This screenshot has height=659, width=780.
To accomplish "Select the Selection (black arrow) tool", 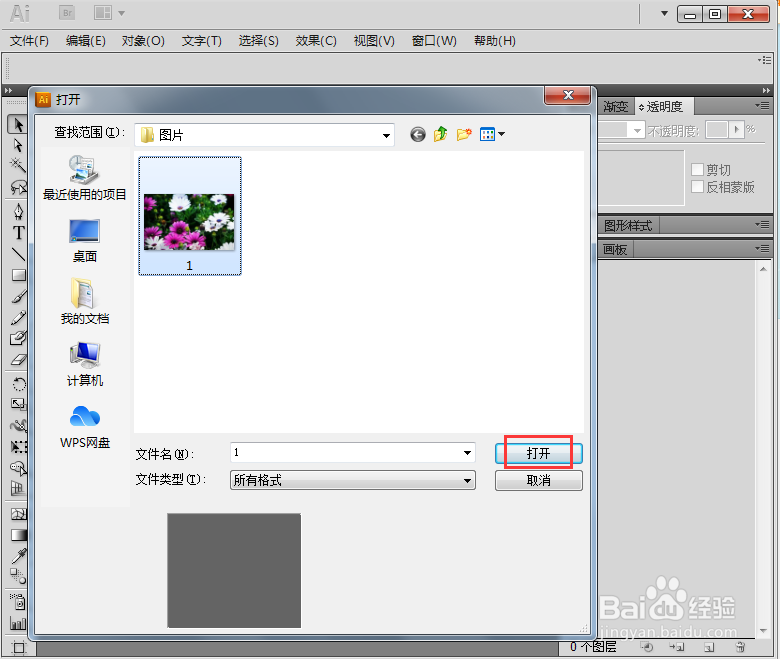I will [x=18, y=124].
